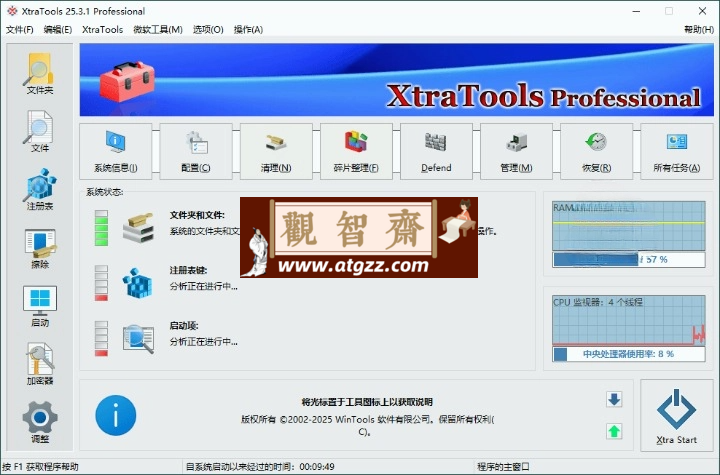Image resolution: width=720 pixels, height=475 pixels.
Task: Open the 加密器 (Encrypter) sidebar tool
Action: pos(40,365)
